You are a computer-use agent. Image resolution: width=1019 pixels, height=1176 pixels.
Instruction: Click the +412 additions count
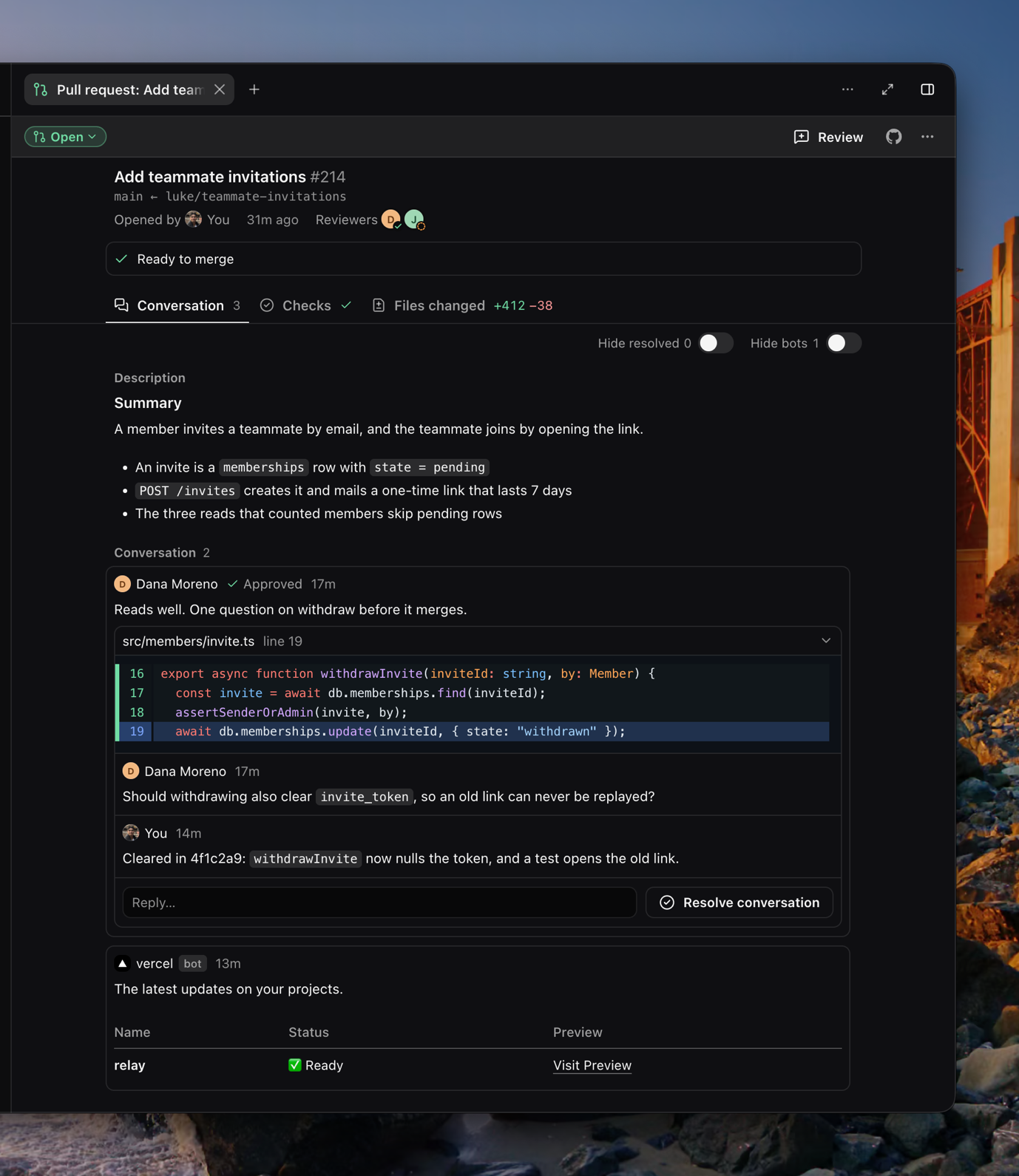(x=509, y=305)
